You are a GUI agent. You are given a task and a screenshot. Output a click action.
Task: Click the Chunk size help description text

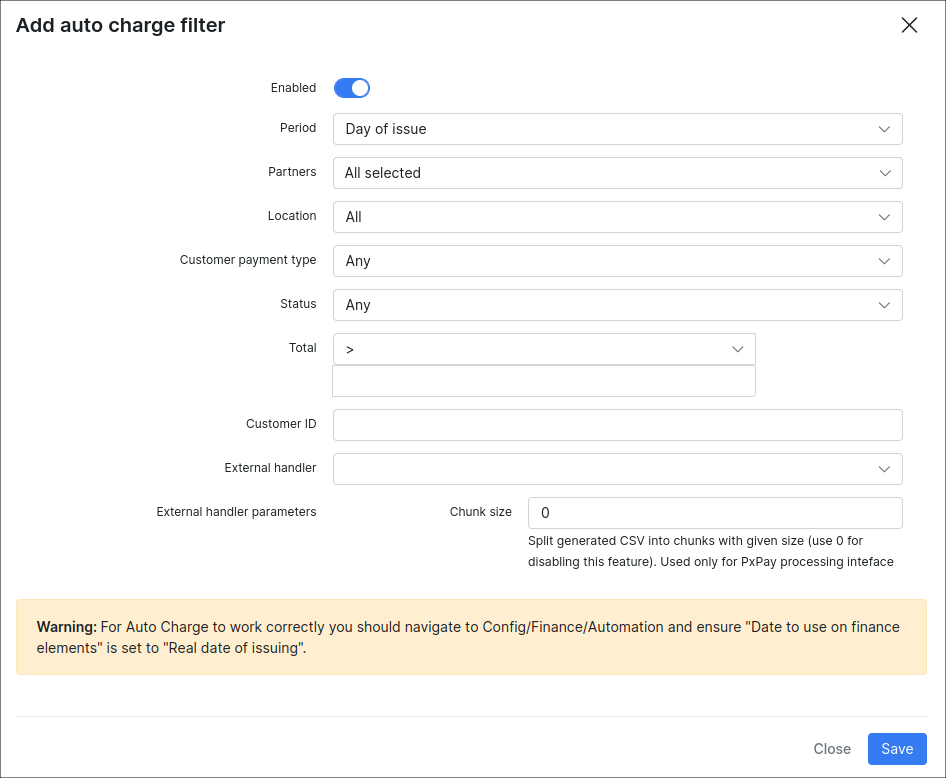710,551
